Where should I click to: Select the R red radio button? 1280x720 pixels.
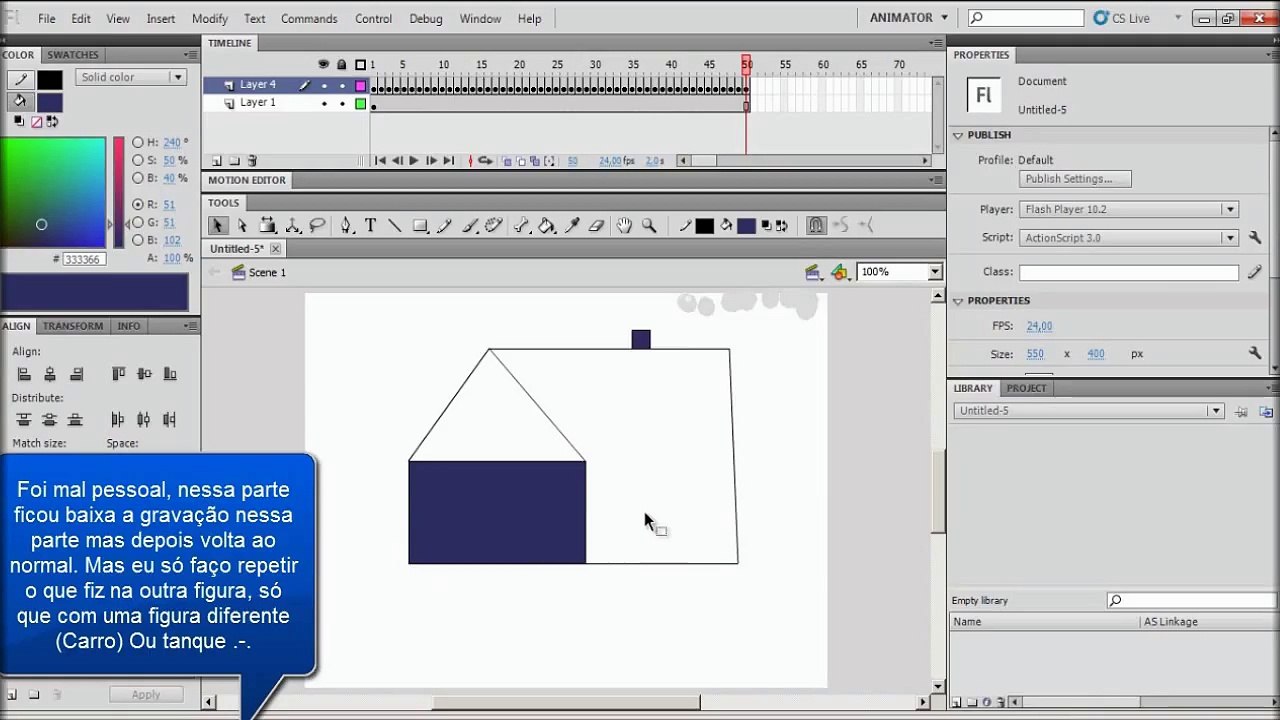coord(138,204)
